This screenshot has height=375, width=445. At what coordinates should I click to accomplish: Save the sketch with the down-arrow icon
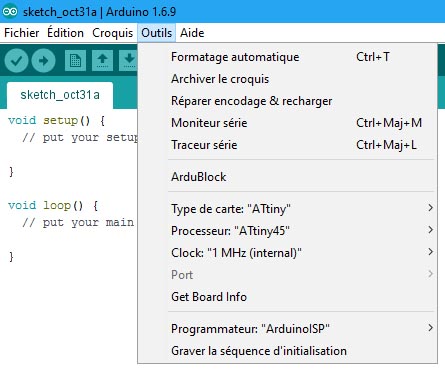pos(129,60)
